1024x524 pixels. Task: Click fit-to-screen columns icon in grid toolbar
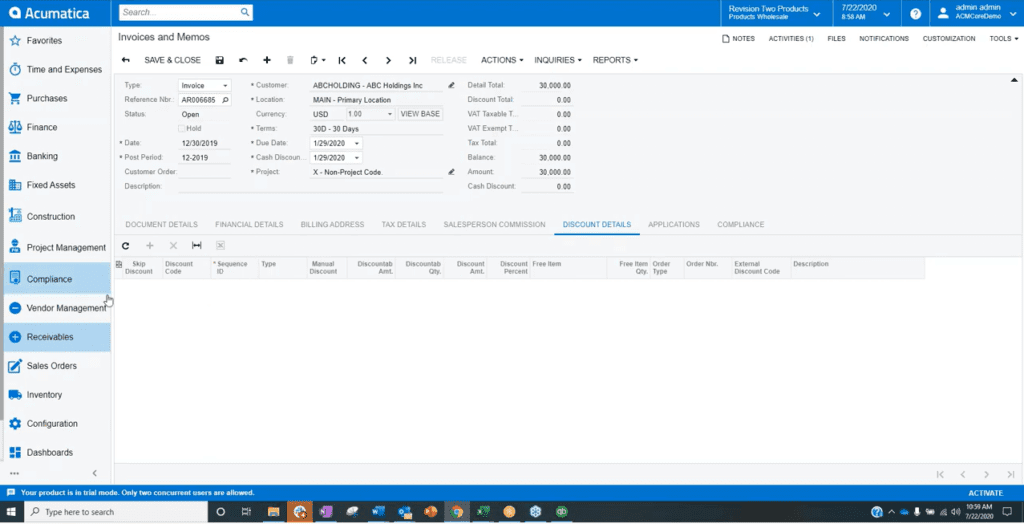197,246
